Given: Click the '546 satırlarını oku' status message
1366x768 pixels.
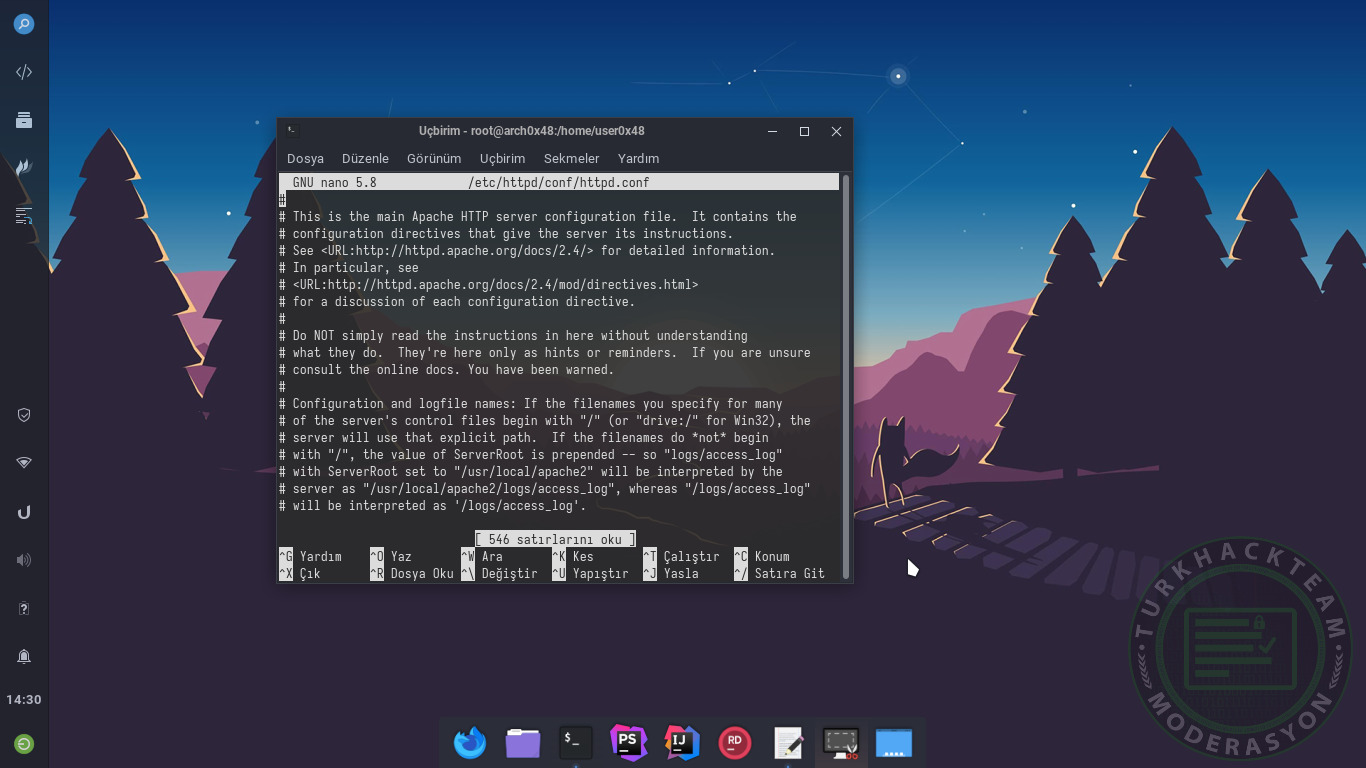Looking at the screenshot, I should [x=555, y=540].
